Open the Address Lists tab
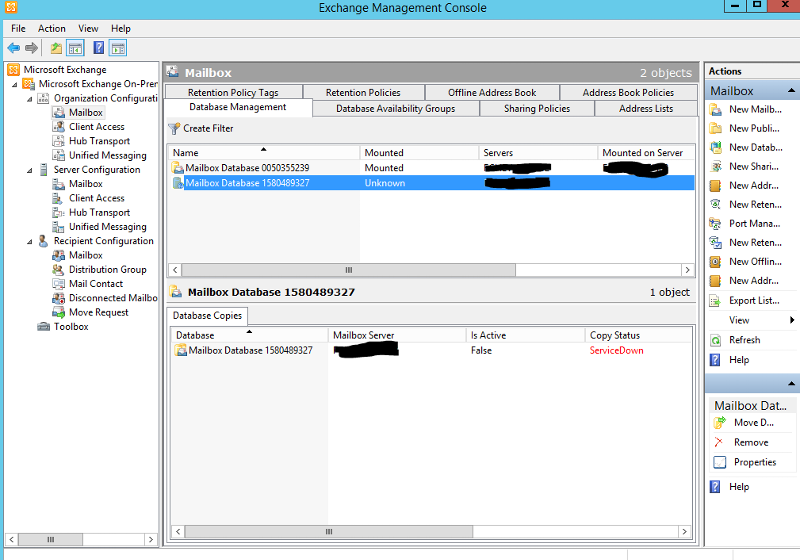This screenshot has width=800, height=560. tap(646, 109)
